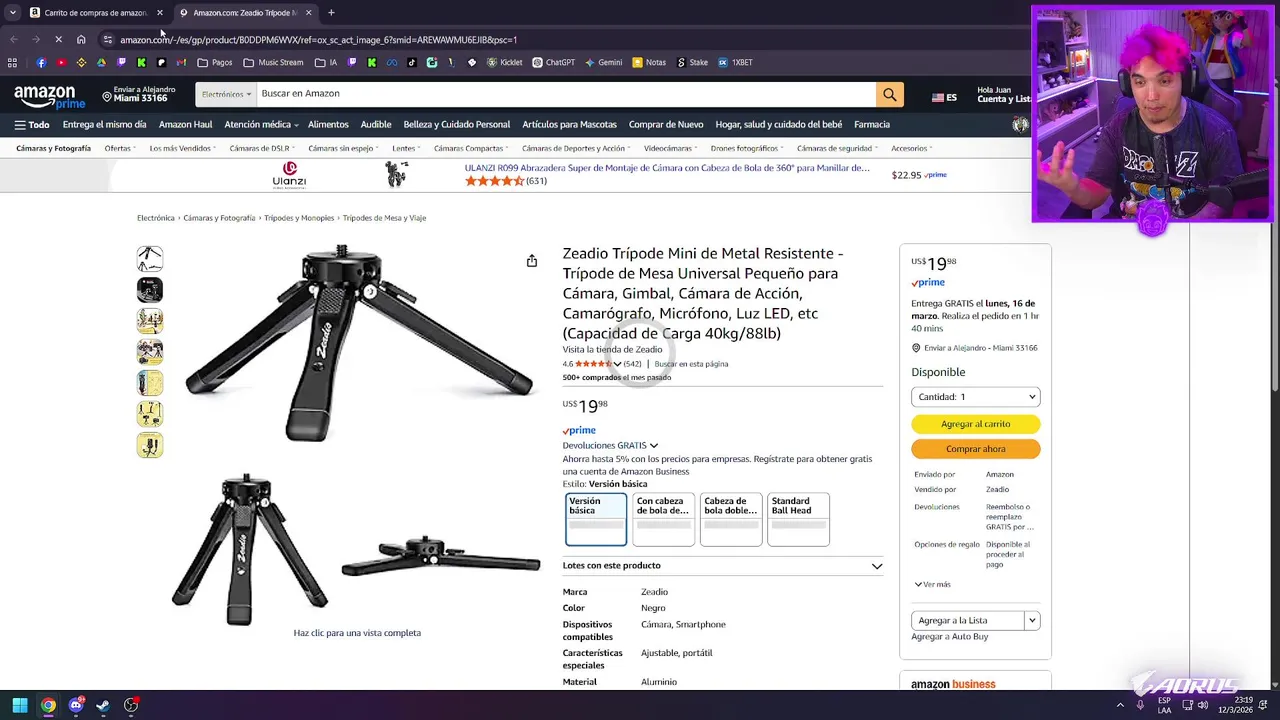Stop page loading with the X button

pos(58,39)
